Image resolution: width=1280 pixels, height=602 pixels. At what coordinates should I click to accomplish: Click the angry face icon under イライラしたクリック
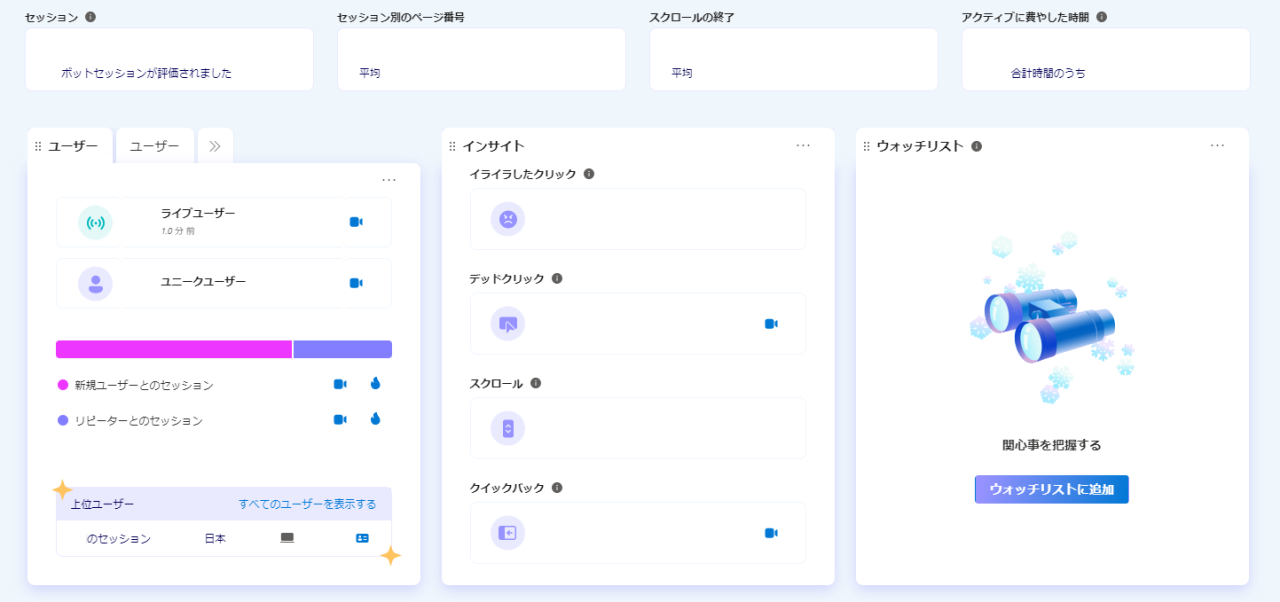pyautogui.click(x=508, y=219)
